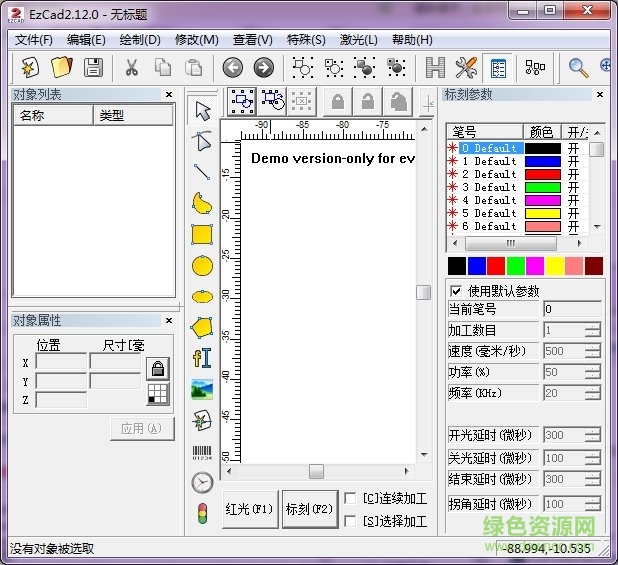
Task: Select the arrow pick tool
Action: click(203, 111)
